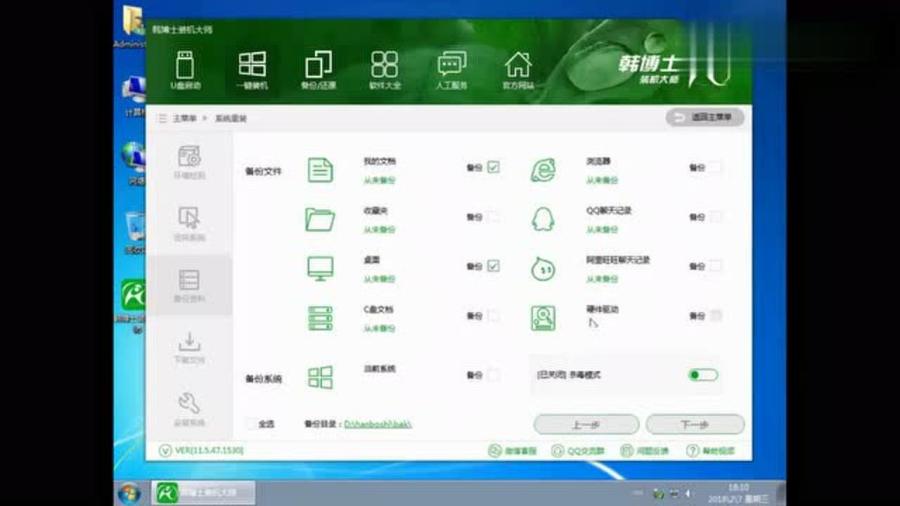
Task: Select the 环境检测 step in sidebar
Action: 189,162
